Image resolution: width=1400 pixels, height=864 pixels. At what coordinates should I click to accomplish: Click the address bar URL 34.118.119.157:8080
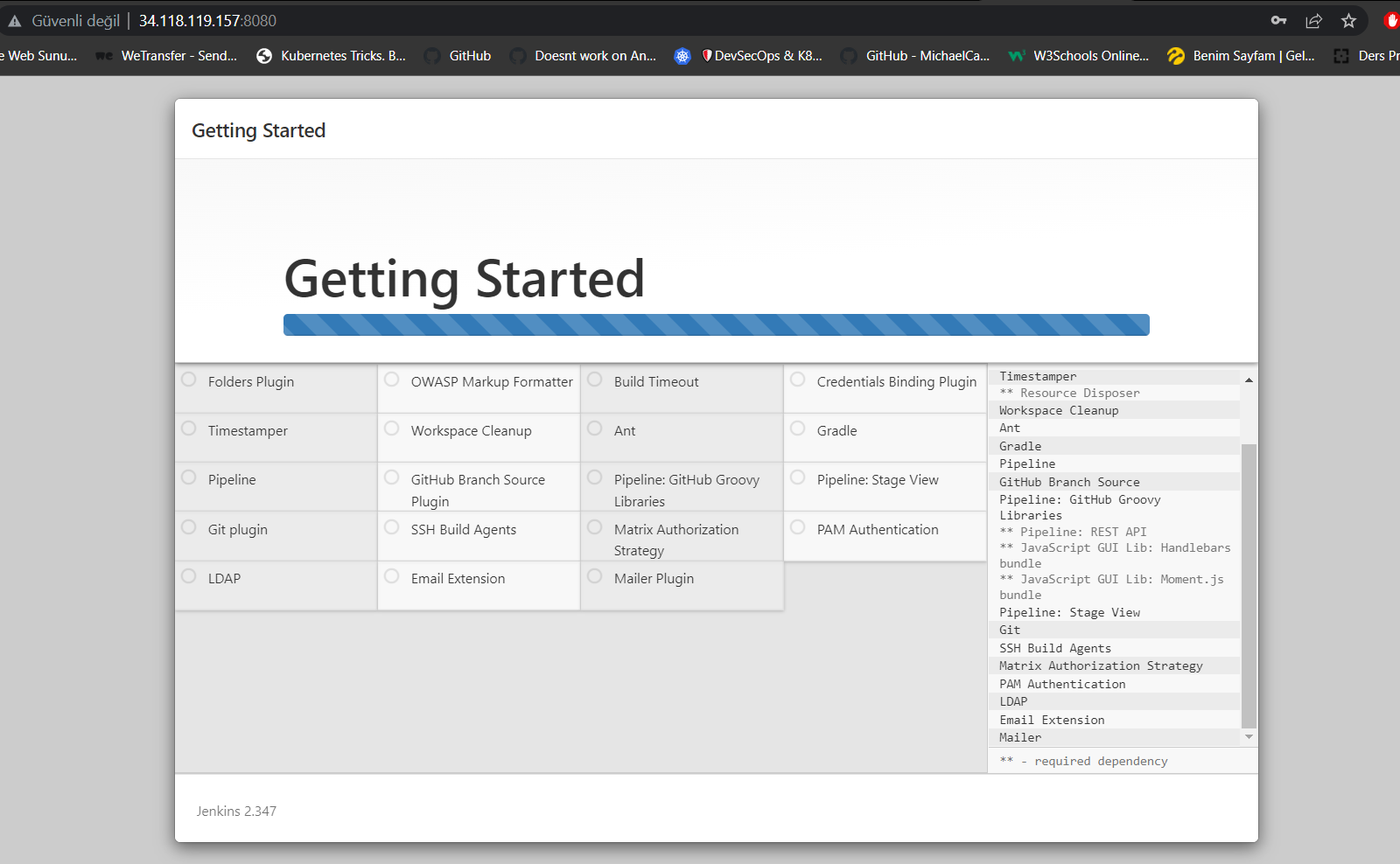click(207, 20)
